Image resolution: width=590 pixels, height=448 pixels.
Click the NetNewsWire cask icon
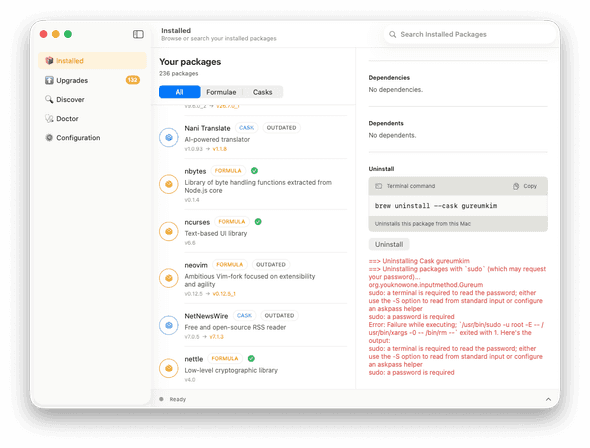[169, 325]
